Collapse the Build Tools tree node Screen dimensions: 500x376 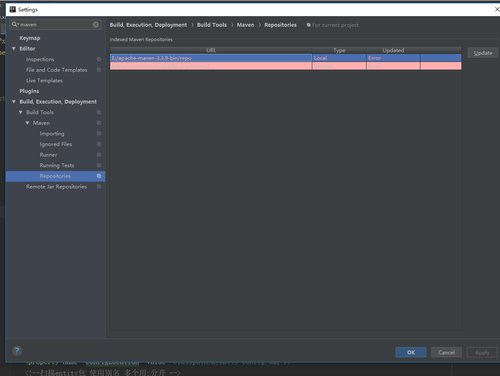(21, 112)
